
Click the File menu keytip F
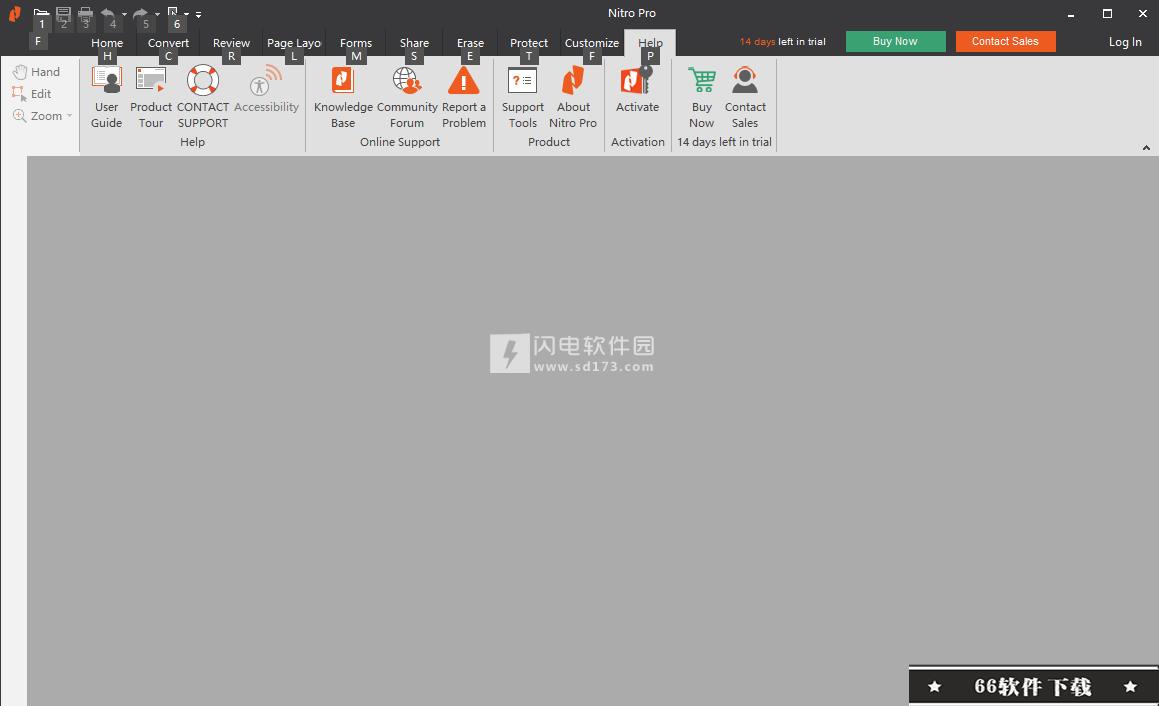[x=38, y=41]
